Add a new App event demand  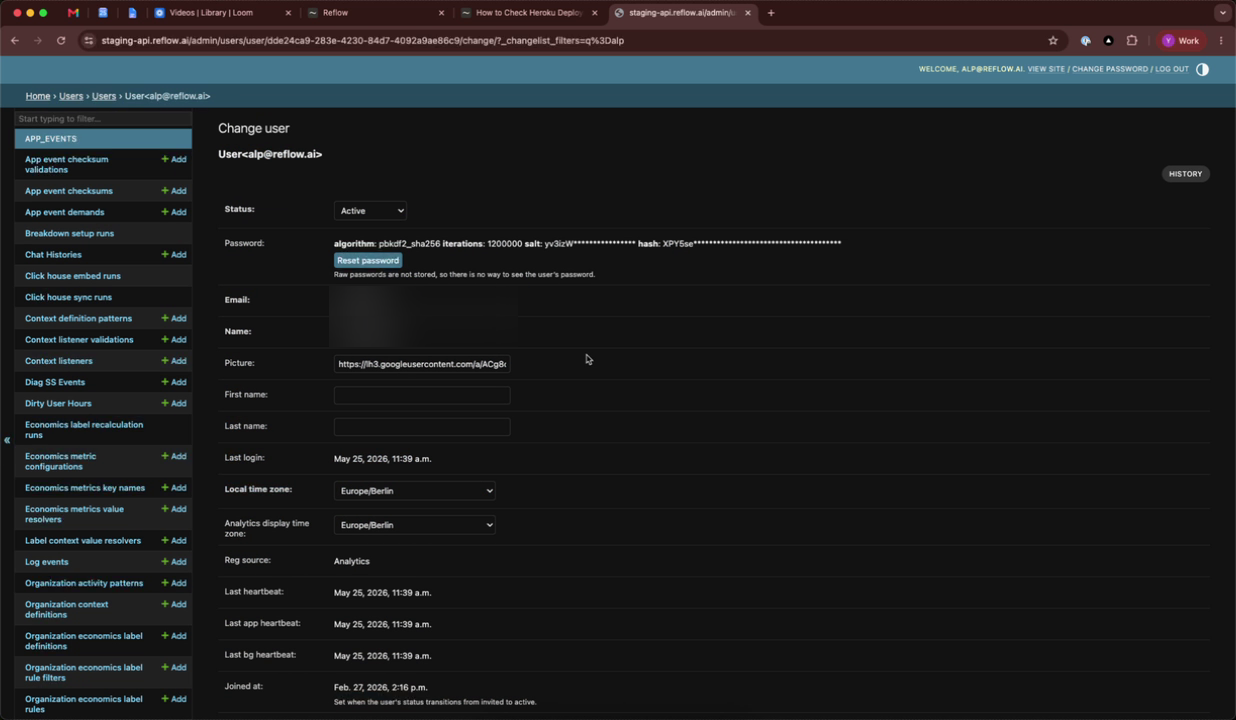coord(174,212)
